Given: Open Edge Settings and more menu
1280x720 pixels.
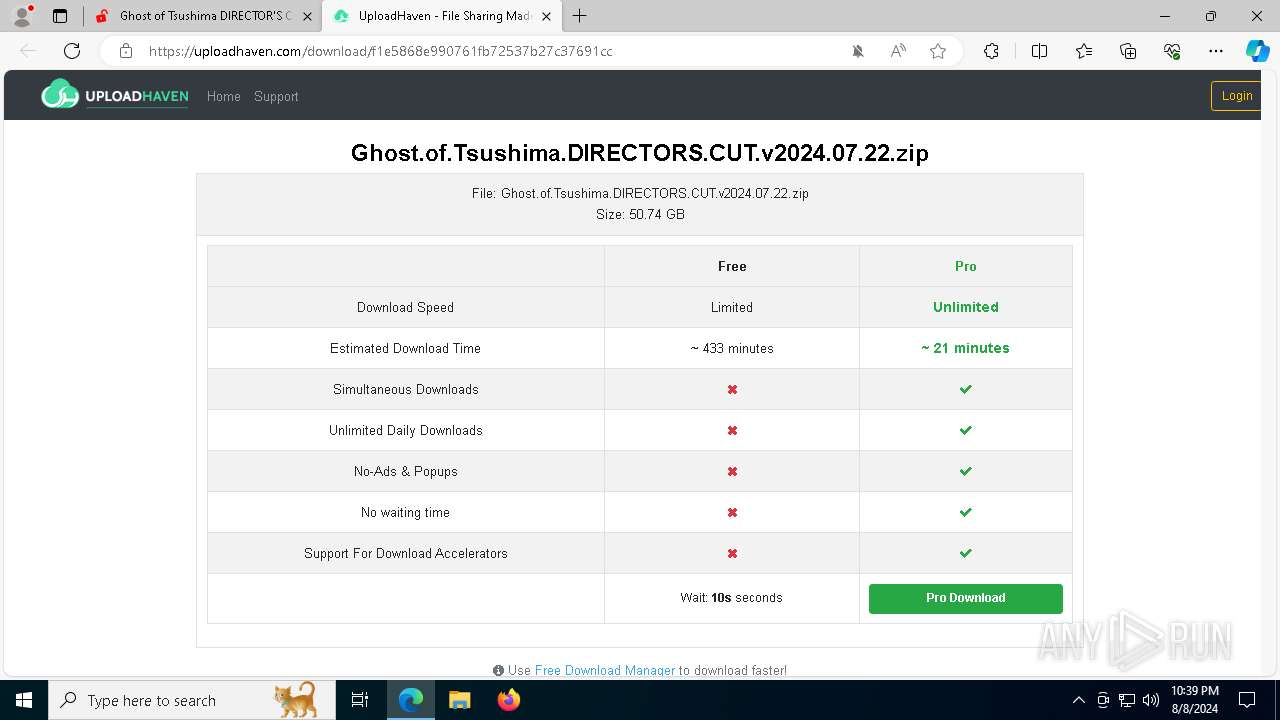Looking at the screenshot, I should click(x=1216, y=51).
